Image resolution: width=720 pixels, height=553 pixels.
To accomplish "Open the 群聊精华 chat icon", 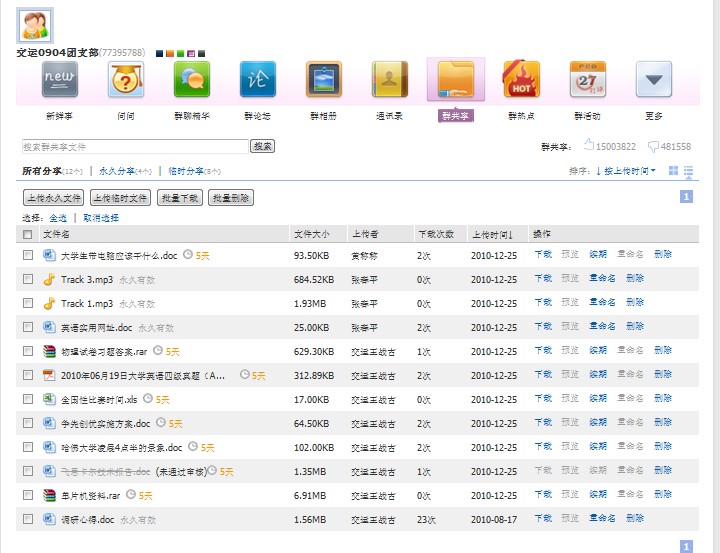I will coord(191,80).
